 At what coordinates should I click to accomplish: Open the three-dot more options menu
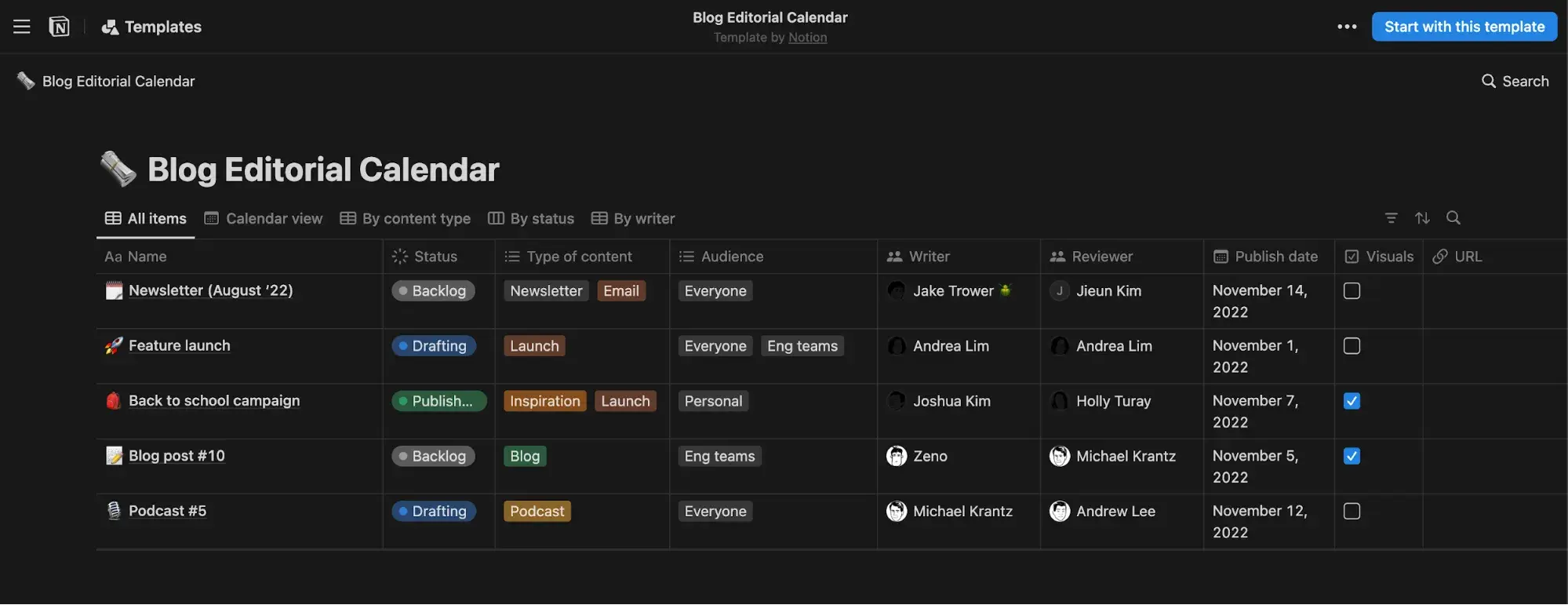point(1347,27)
